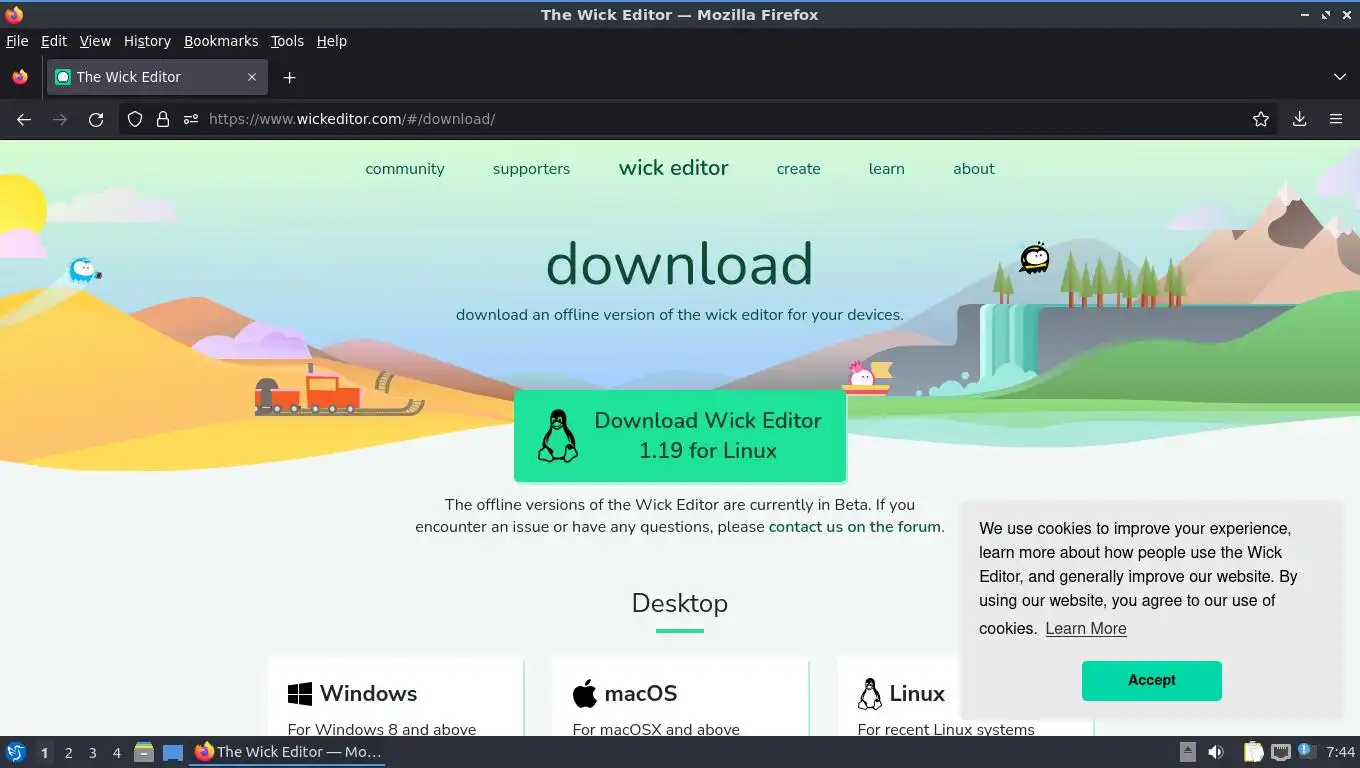Open the volume speaker tray icon
The width and height of the screenshot is (1360, 768).
click(1216, 752)
